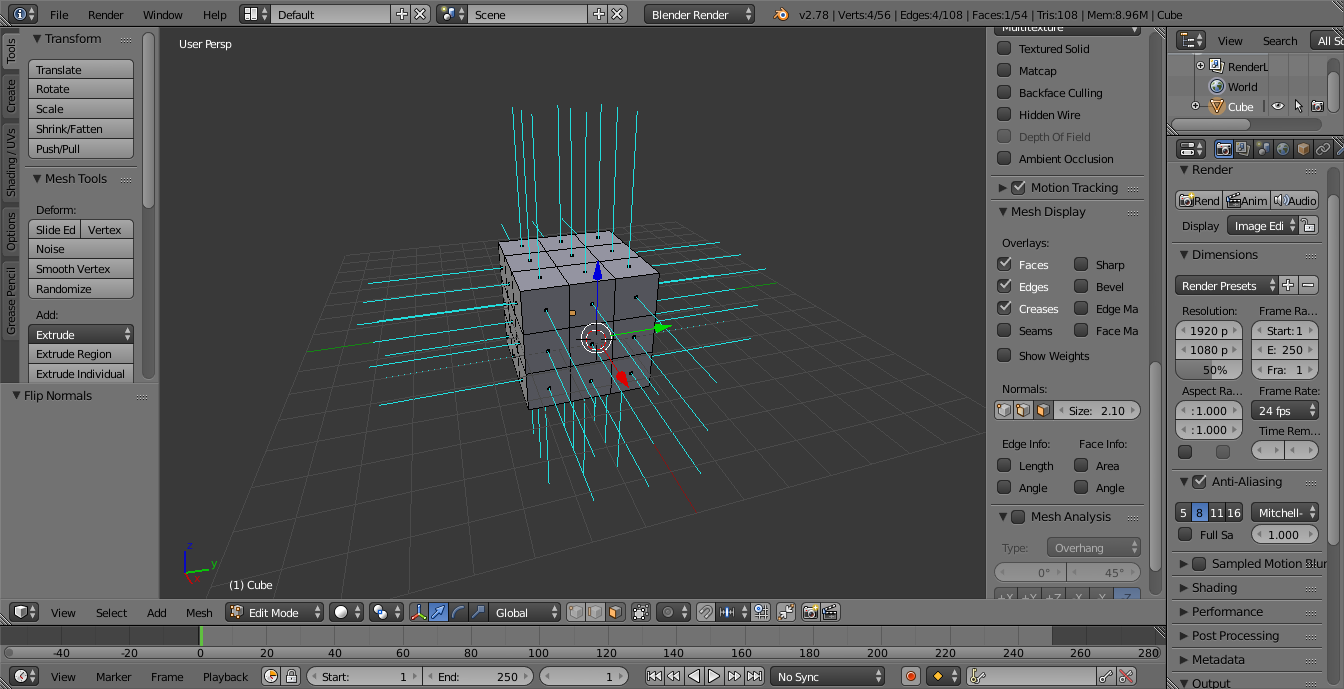Uncheck the Creases overlay checkbox

pos(1004,308)
